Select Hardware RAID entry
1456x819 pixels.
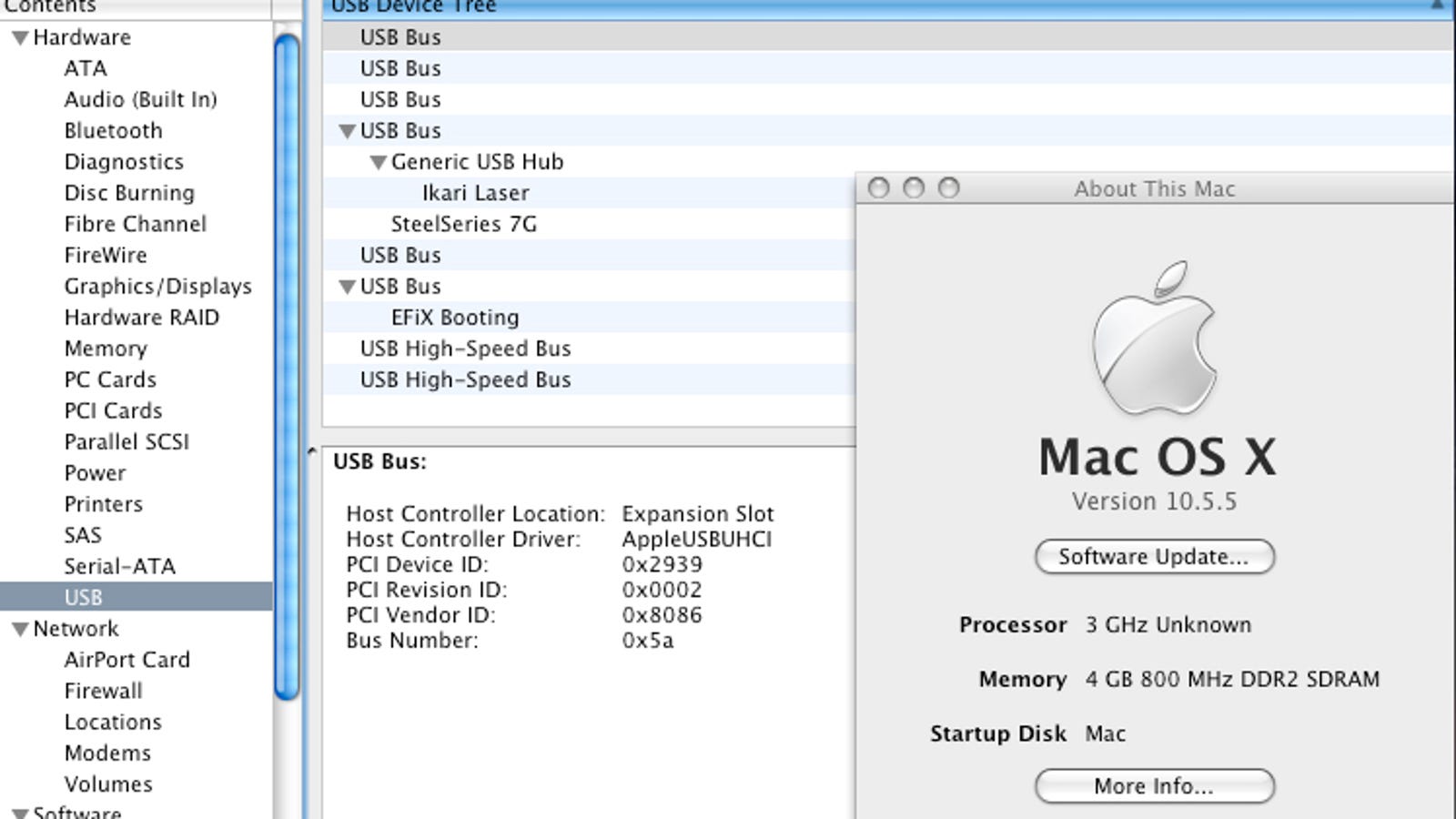pyautogui.click(x=141, y=318)
